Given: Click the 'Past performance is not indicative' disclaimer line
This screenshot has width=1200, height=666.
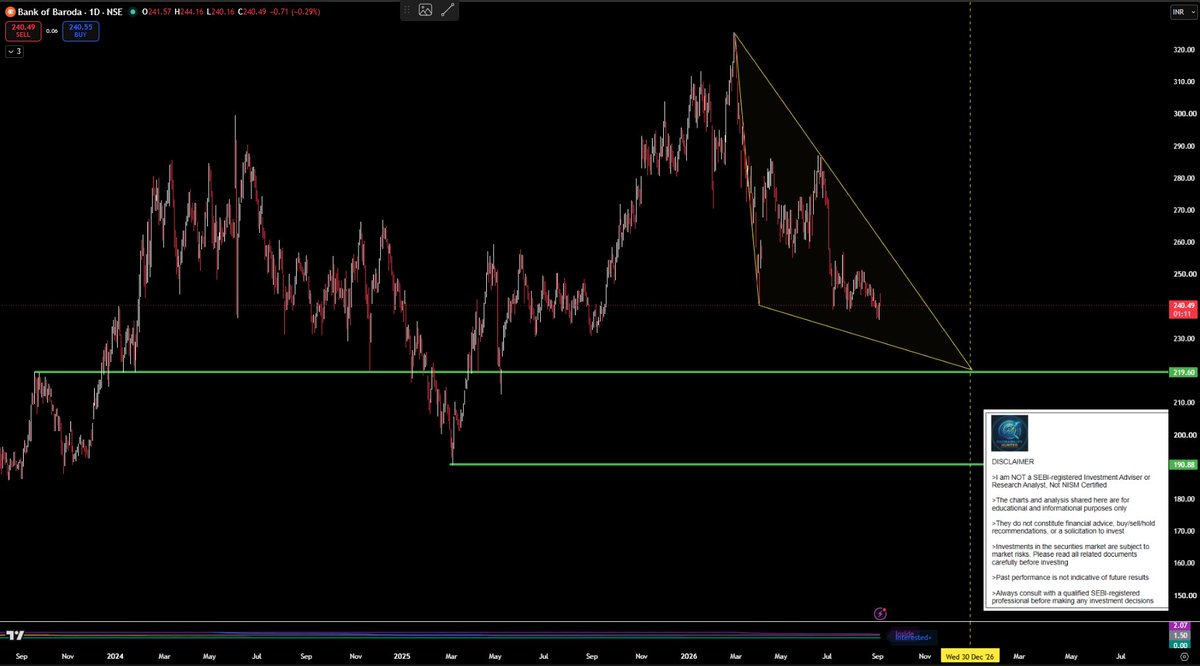Looking at the screenshot, I should (1071, 578).
